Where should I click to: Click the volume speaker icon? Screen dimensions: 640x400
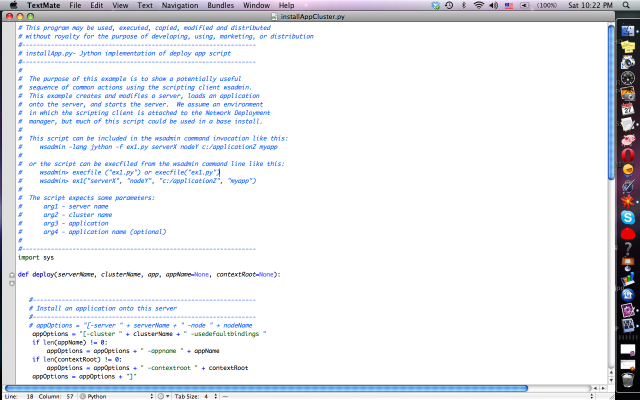493,5
